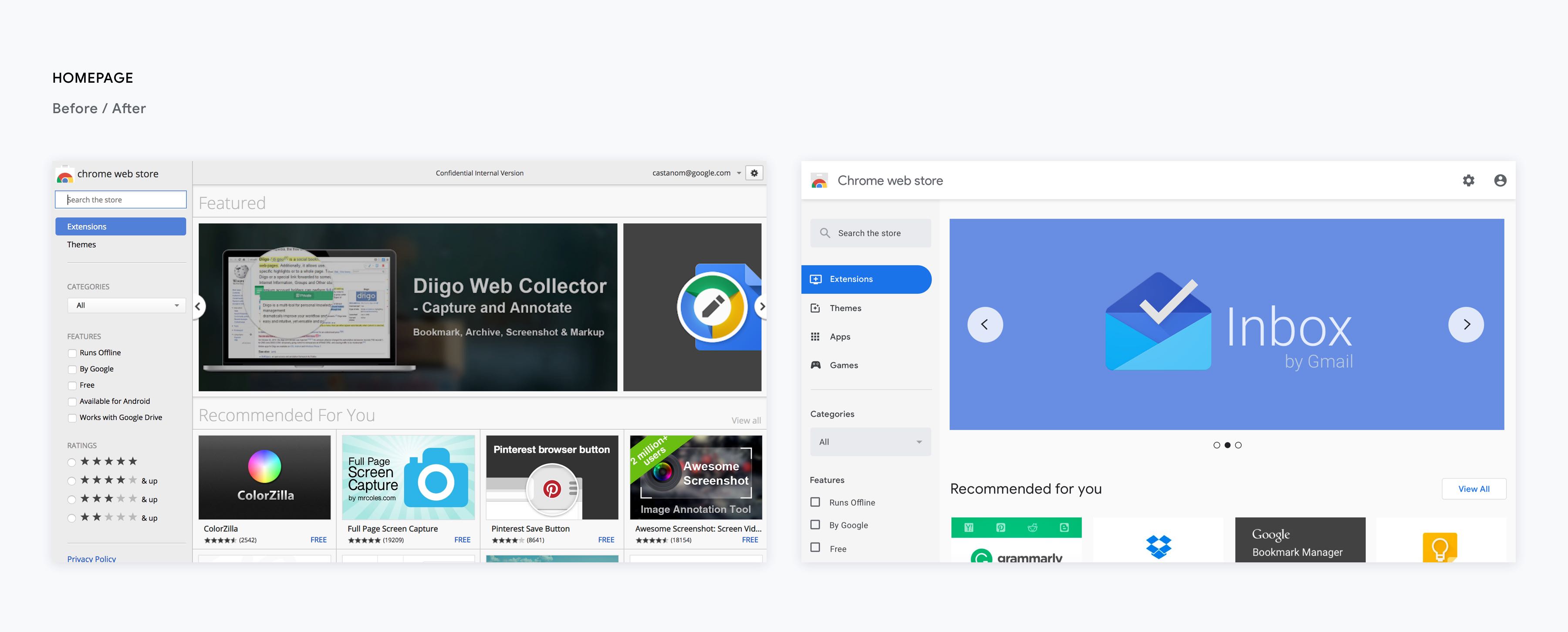Image resolution: width=1568 pixels, height=632 pixels.
Task: Select the third carousel indicator dot
Action: [1238, 445]
